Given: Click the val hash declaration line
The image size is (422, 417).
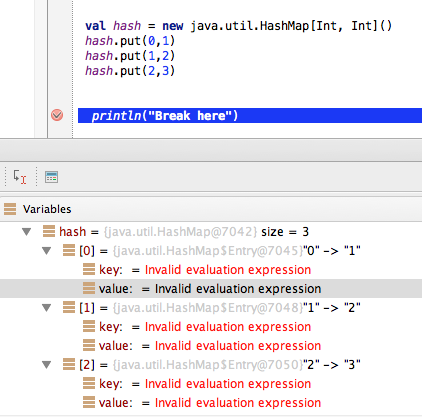Looking at the screenshot, I should click(x=239, y=26).
